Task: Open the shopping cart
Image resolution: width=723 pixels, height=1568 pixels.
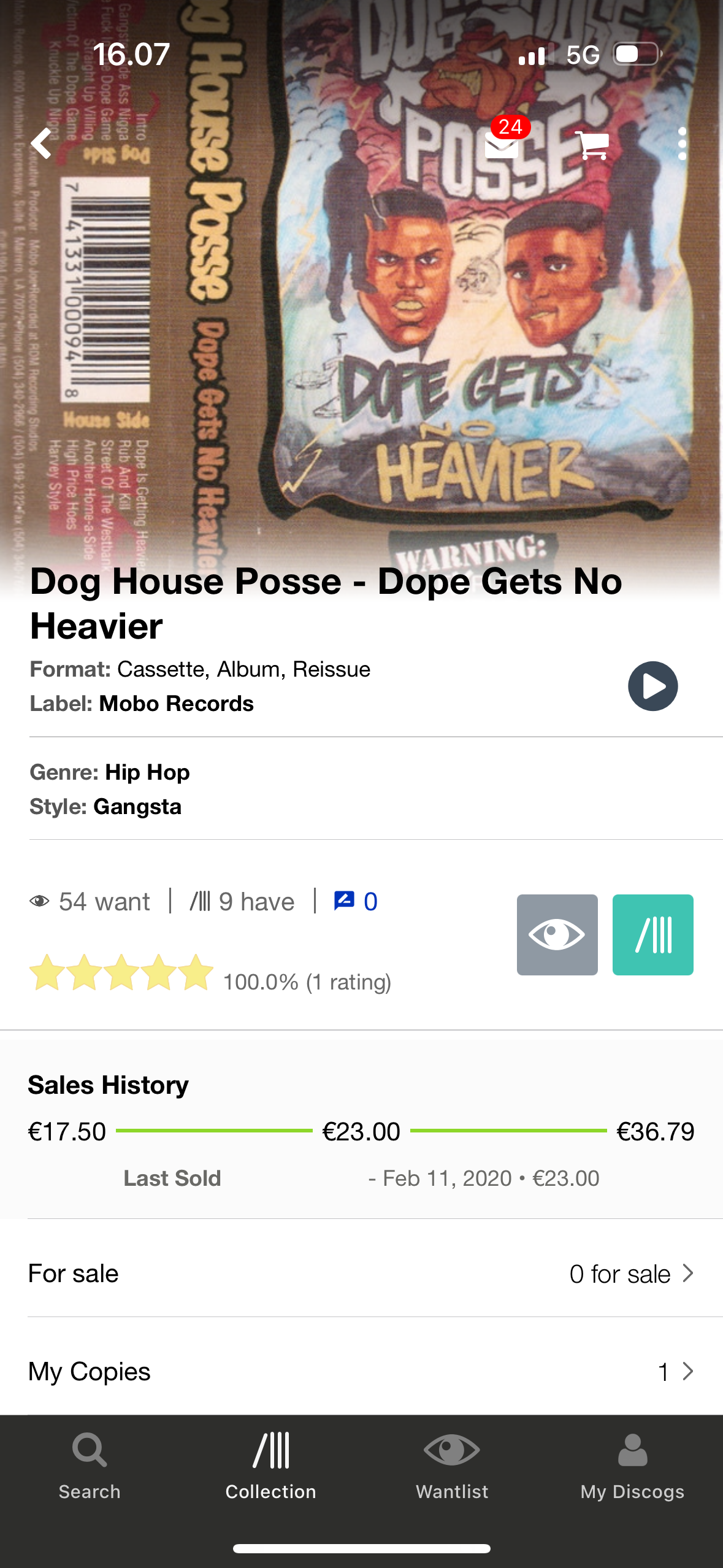Action: 592,145
